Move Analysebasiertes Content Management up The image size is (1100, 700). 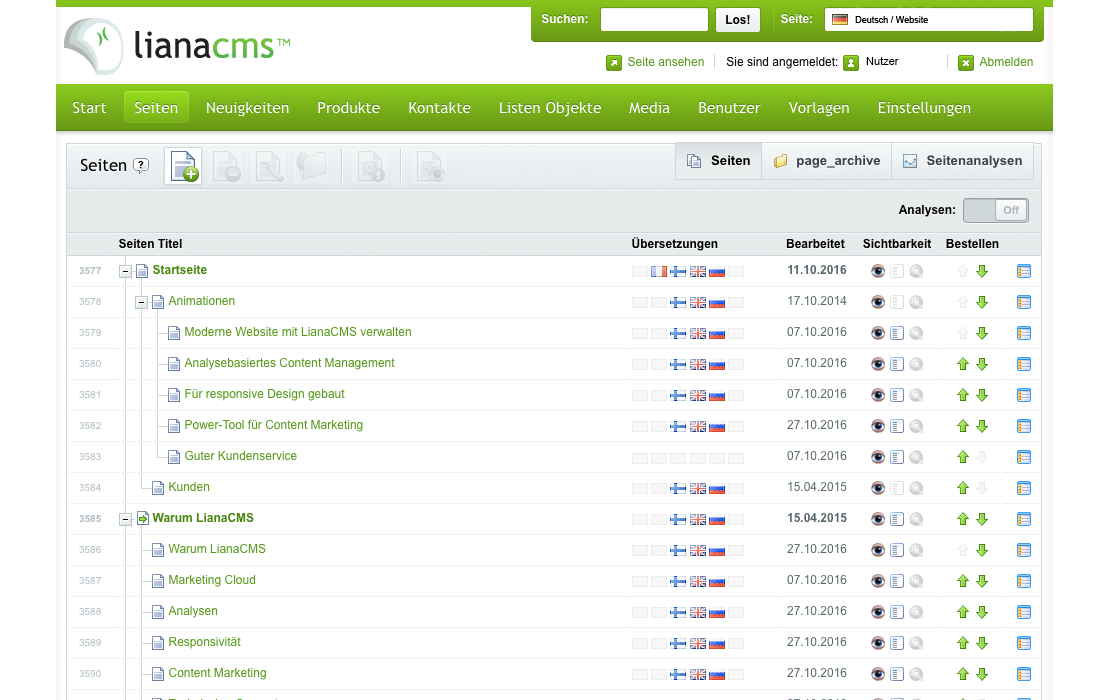962,364
